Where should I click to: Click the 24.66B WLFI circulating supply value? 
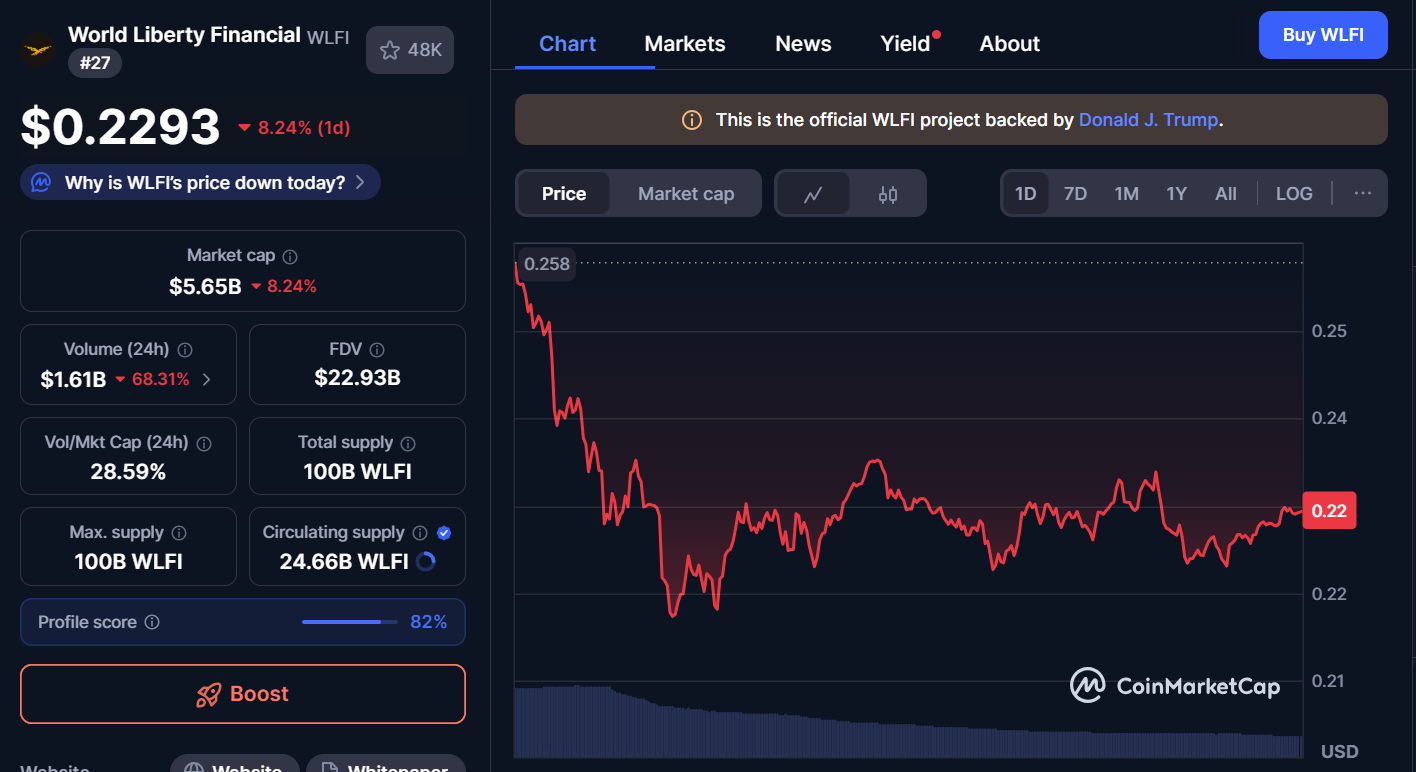tap(343, 562)
